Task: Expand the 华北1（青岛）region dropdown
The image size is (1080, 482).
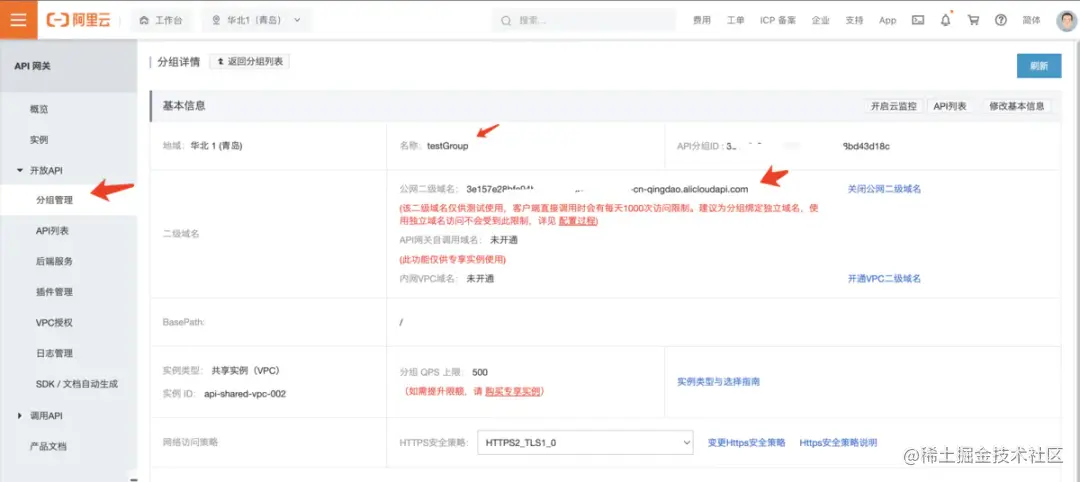Action: pyautogui.click(x=256, y=20)
